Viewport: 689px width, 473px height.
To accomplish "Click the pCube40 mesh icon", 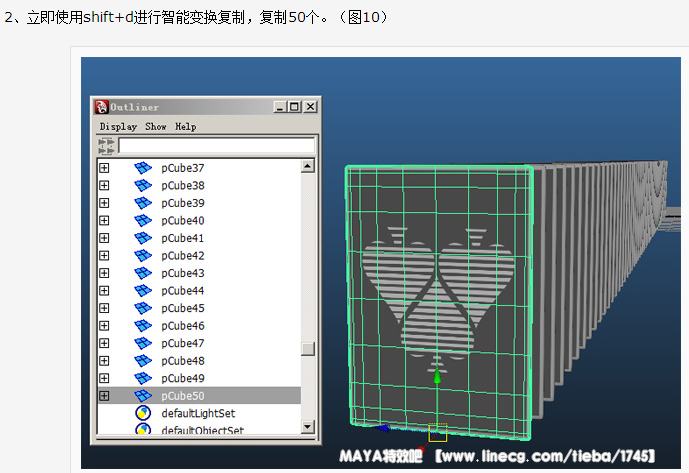I will 143,221.
